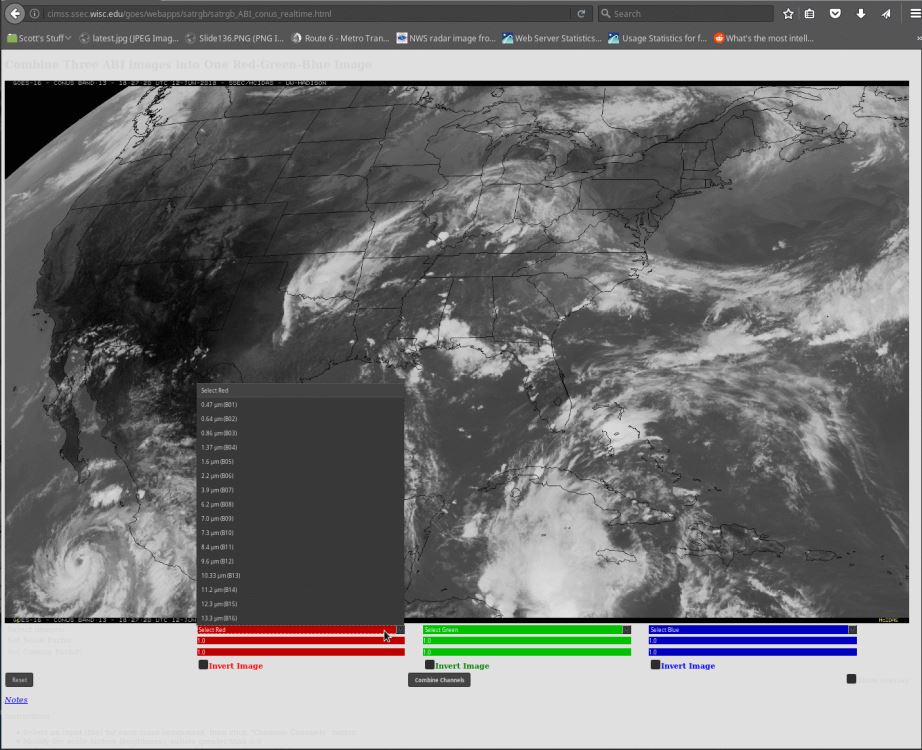Open the Pocket shield icon in toolbar
Screen dimensions: 922x750
point(835,14)
